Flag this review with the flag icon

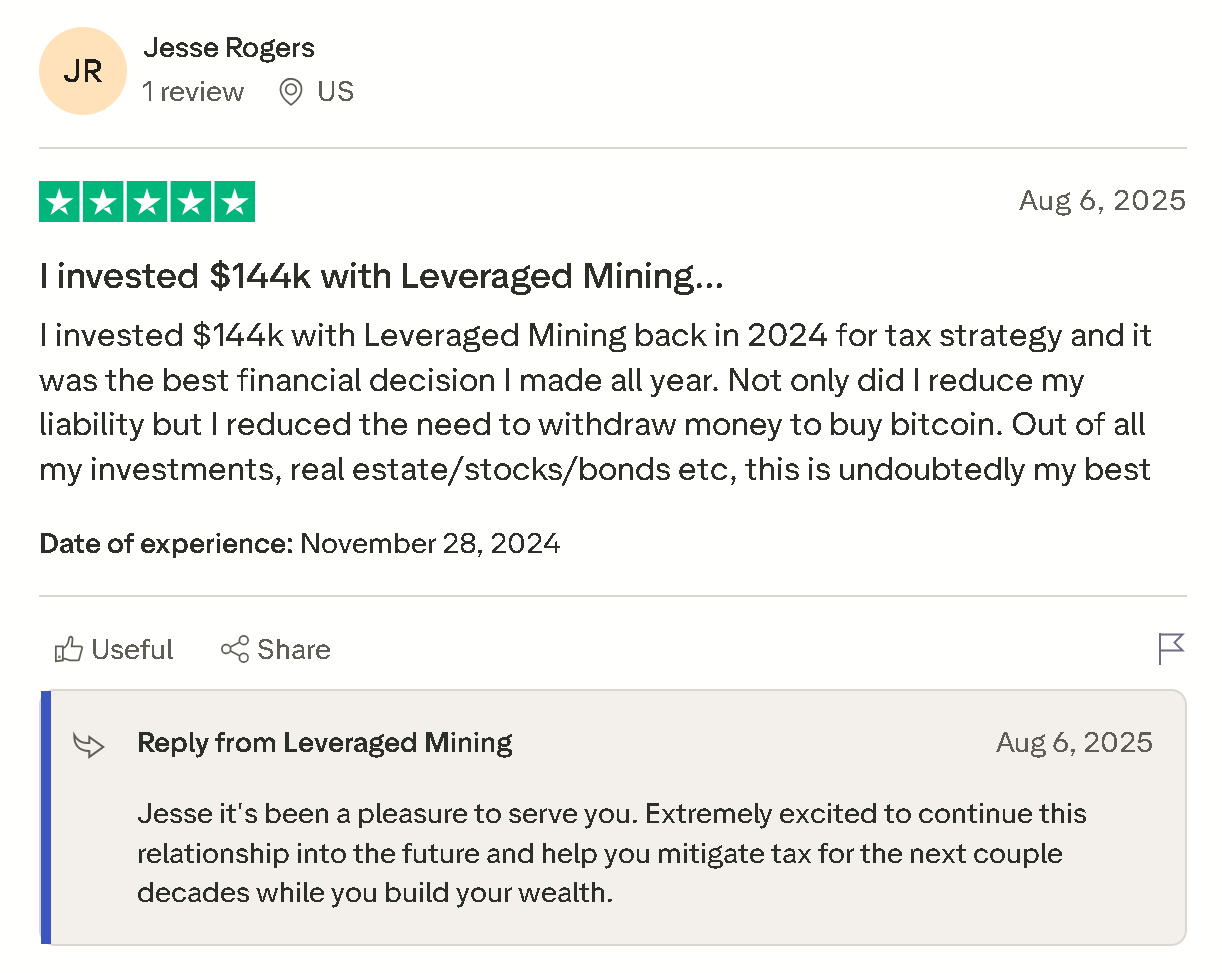click(1171, 648)
